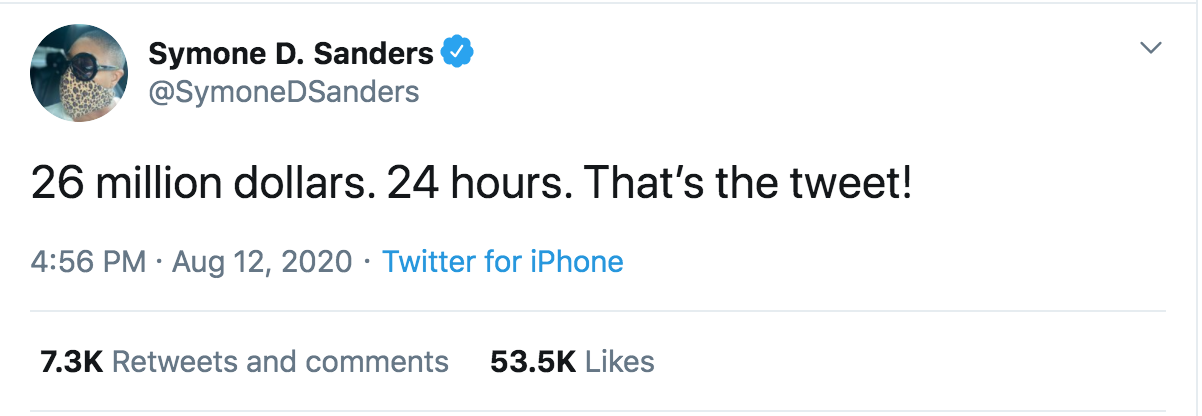Click the Twitter for iPhone source link
1202x416 pixels.
(x=503, y=262)
